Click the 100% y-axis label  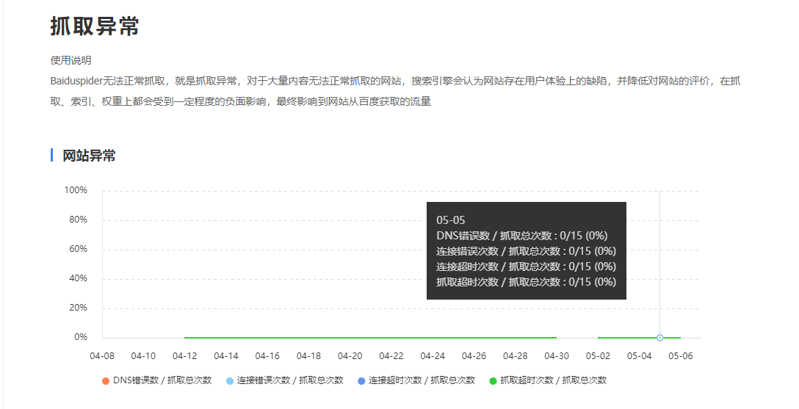coord(75,190)
